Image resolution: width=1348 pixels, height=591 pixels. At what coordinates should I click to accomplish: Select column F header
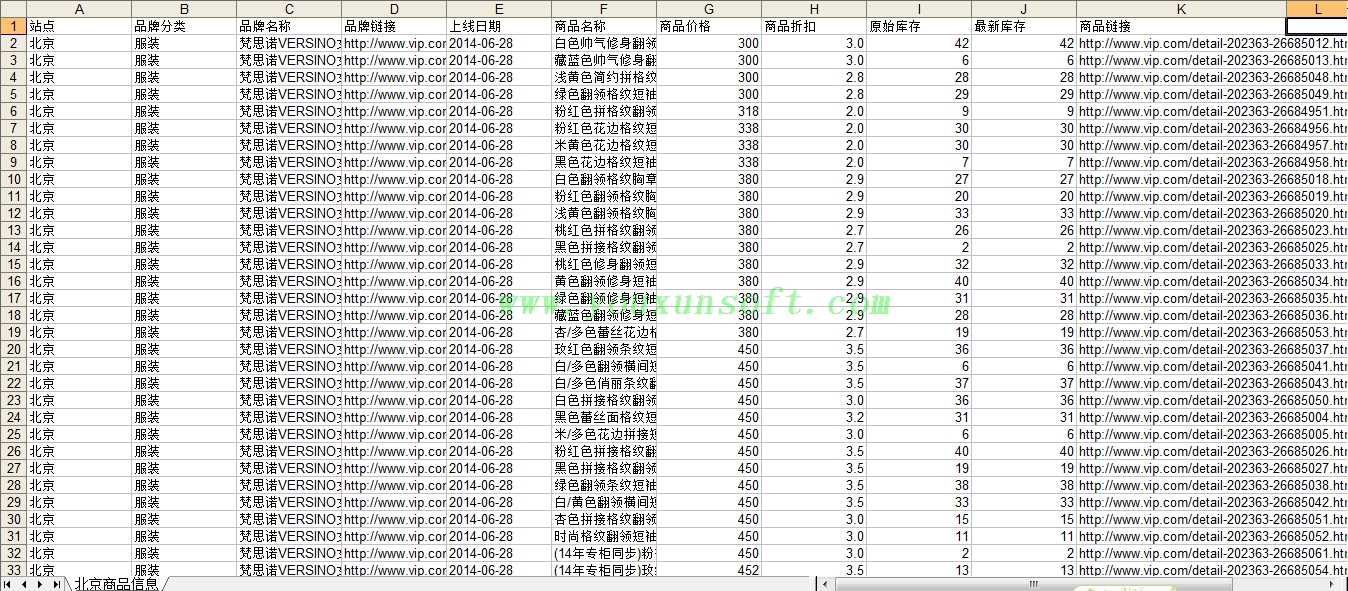[604, 9]
